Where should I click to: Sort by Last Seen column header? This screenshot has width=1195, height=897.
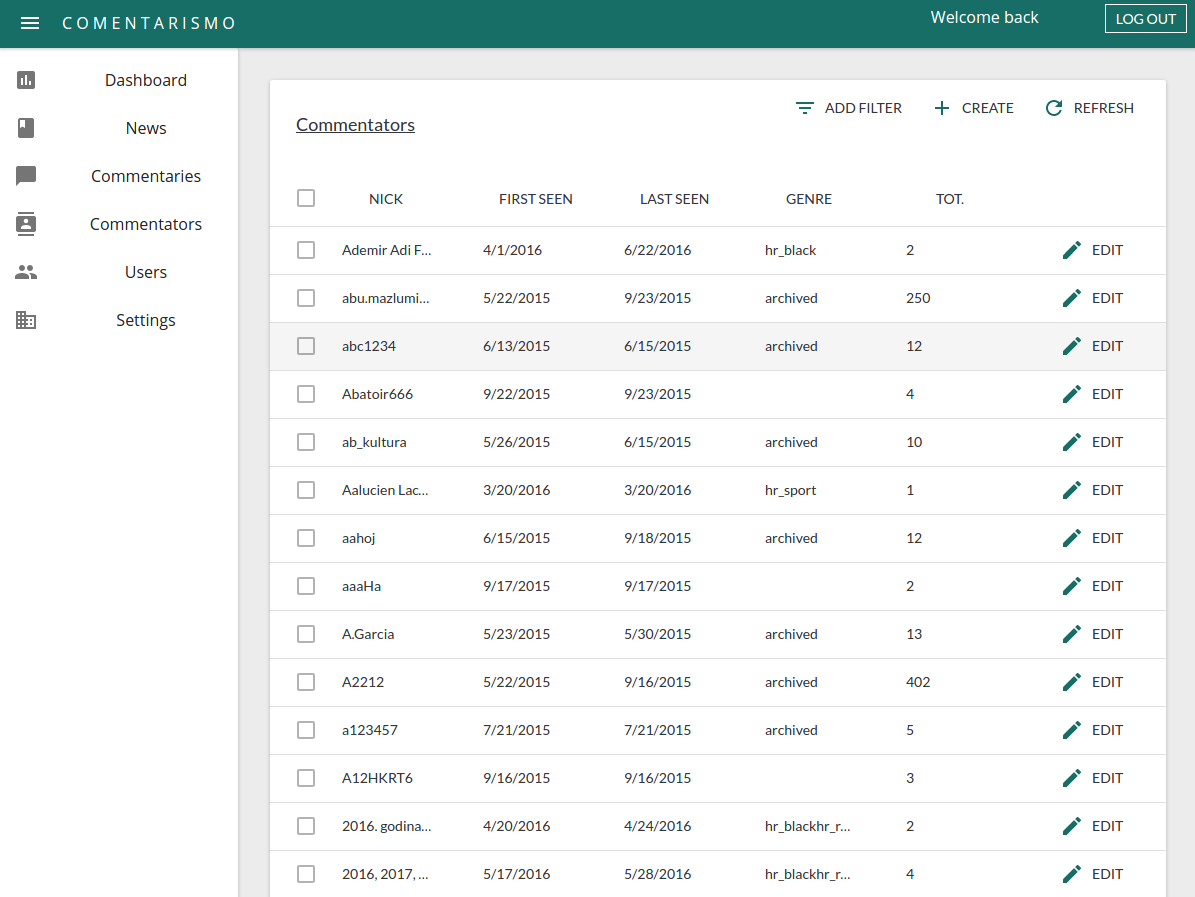coord(674,199)
